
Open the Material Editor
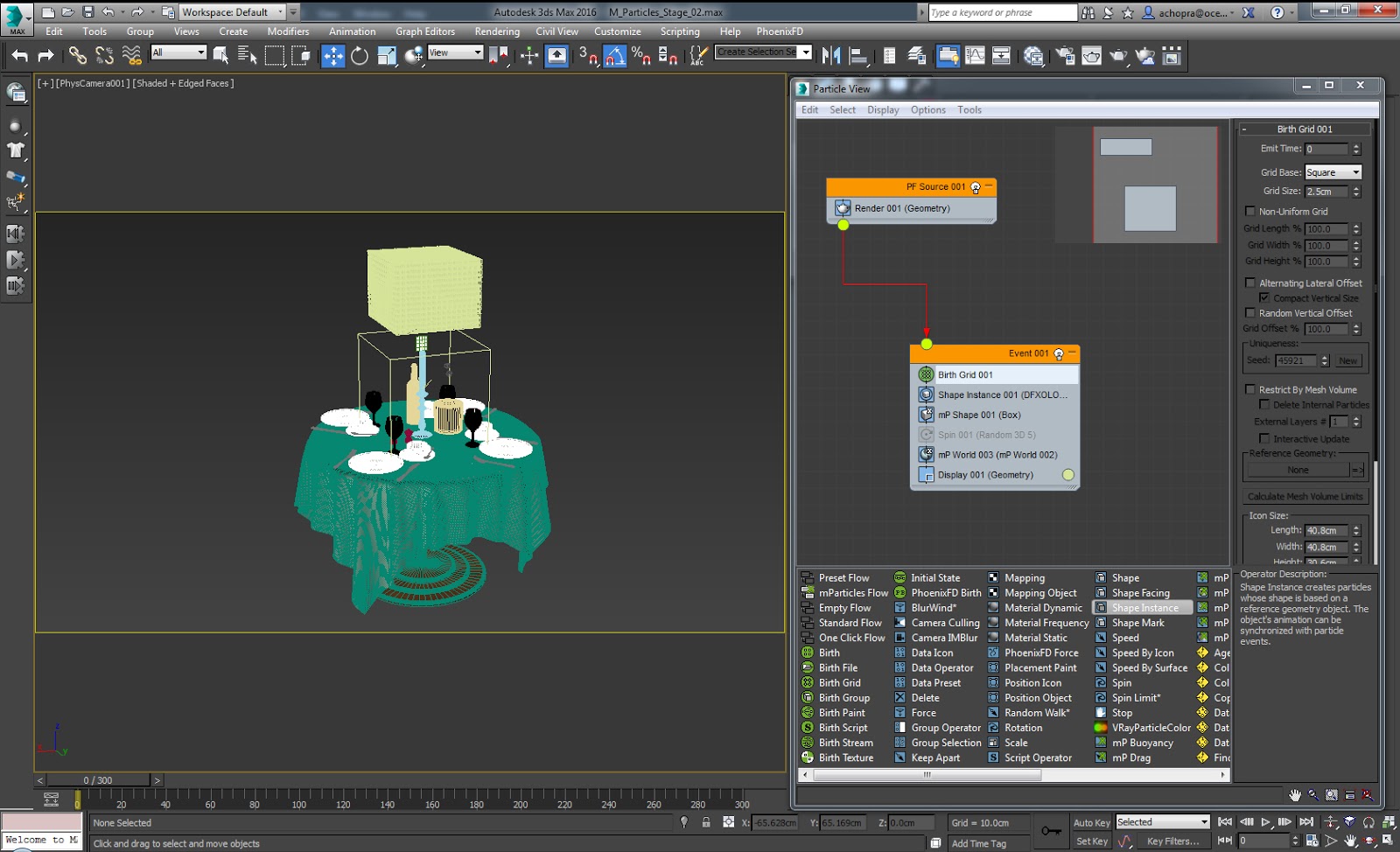click(x=1033, y=54)
